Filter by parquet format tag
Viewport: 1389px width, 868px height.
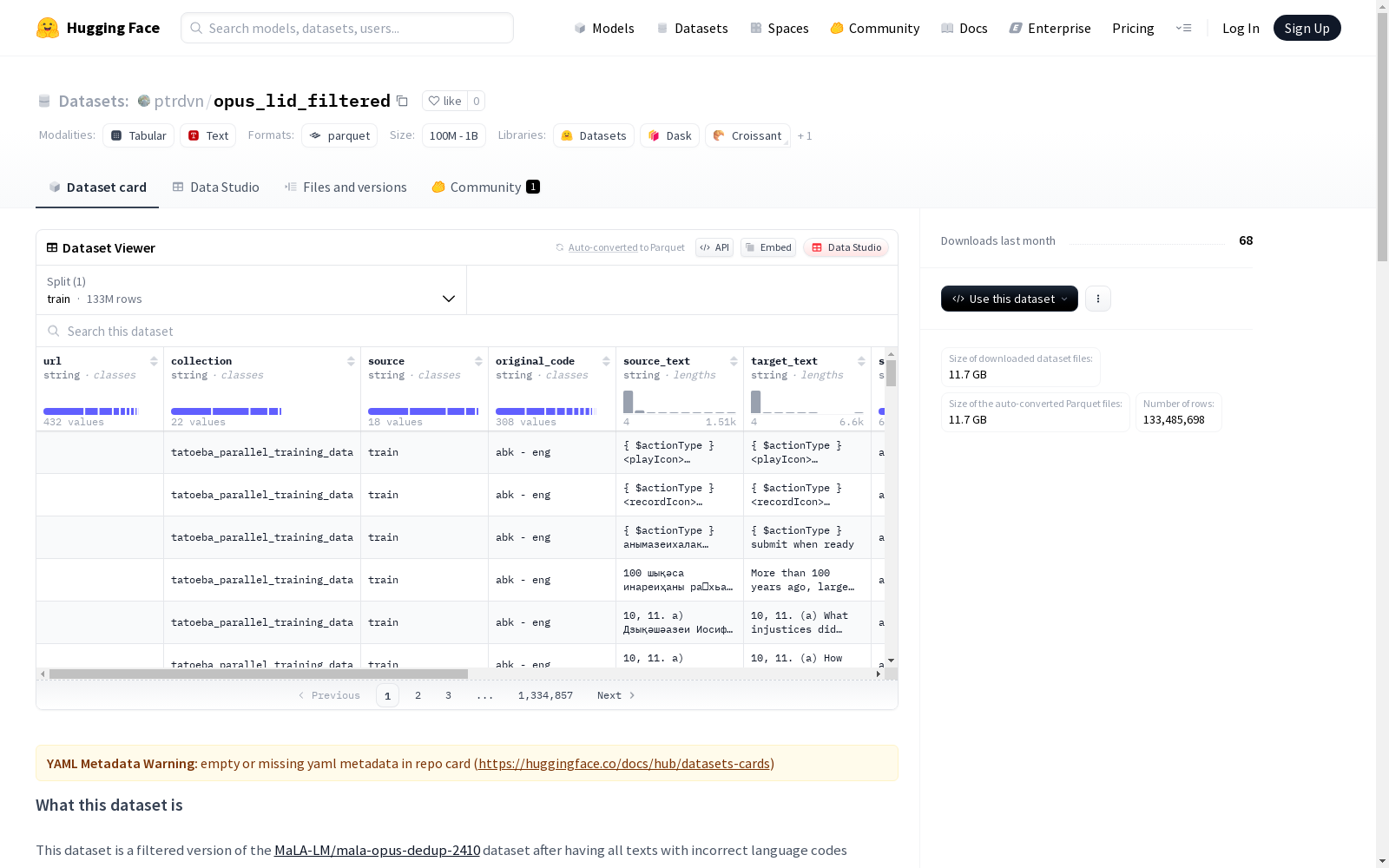point(339,135)
